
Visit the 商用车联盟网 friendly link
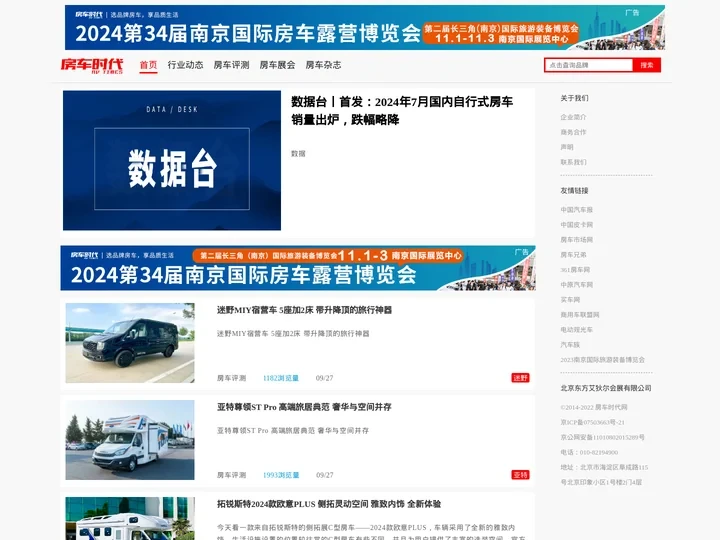pyautogui.click(x=579, y=315)
